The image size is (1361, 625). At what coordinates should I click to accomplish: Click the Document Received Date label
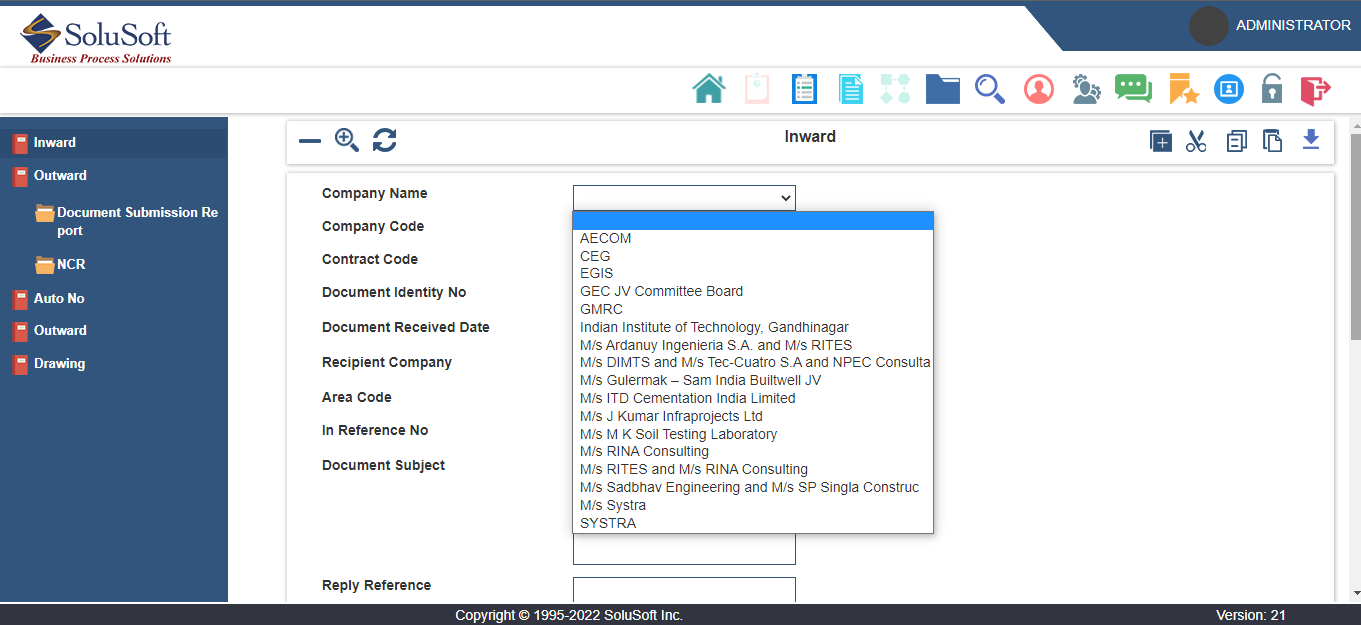406,328
